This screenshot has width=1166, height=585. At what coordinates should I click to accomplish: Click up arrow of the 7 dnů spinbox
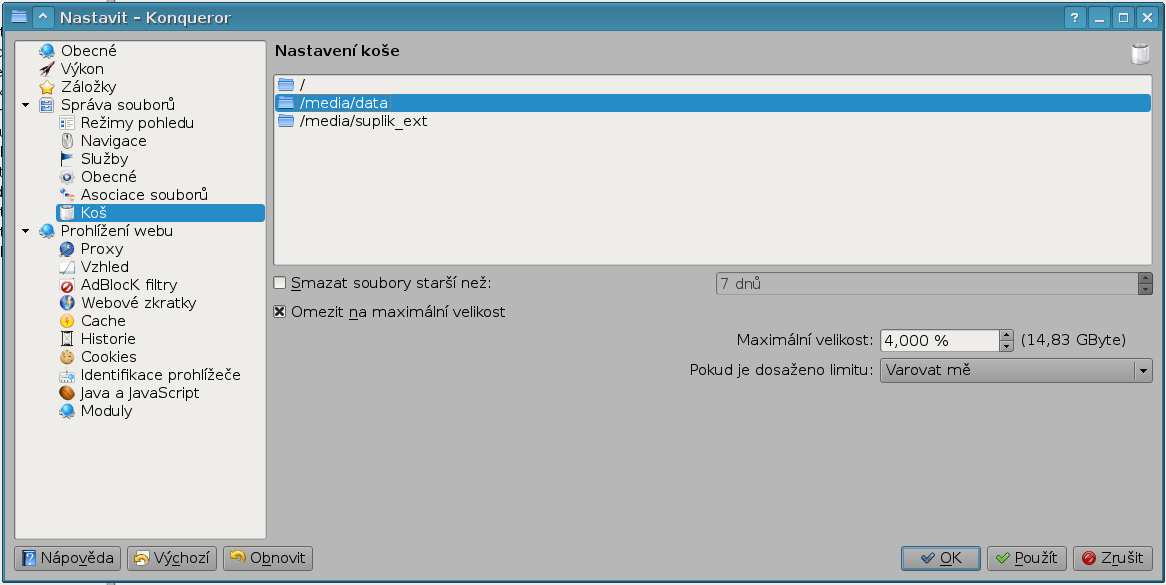(1145, 278)
